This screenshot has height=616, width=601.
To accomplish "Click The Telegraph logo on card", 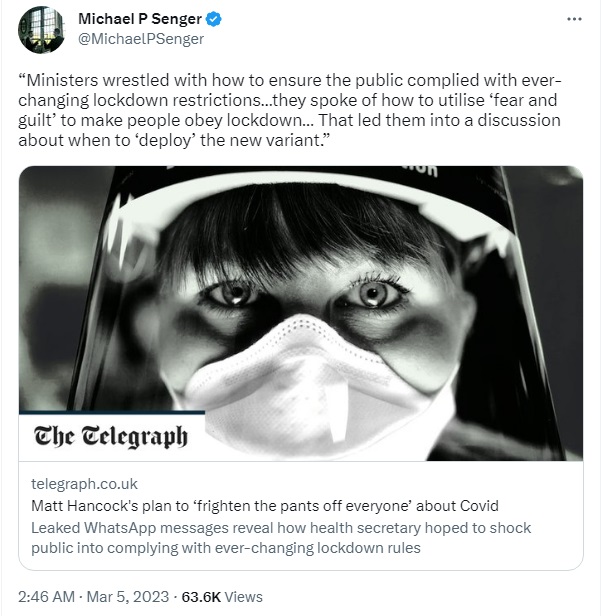I will (x=111, y=436).
